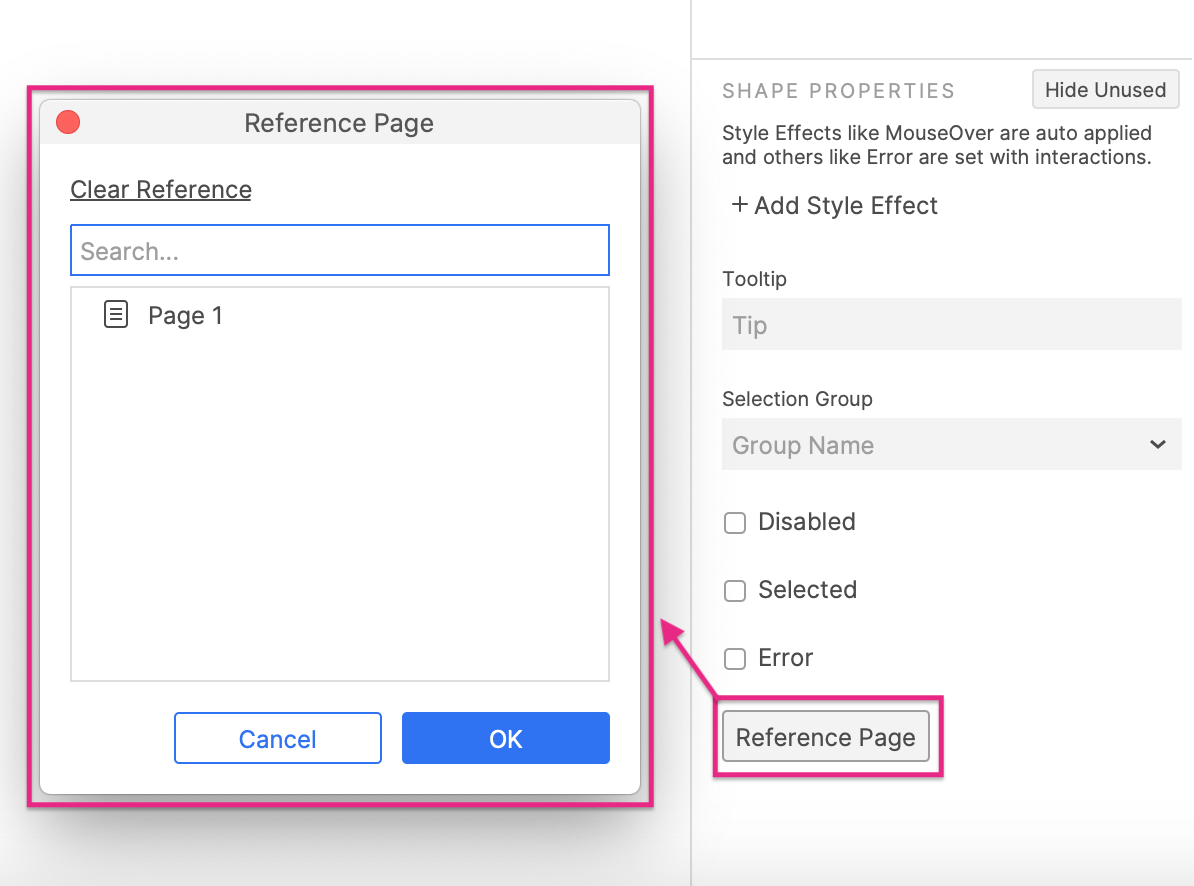Viewport: 1194px width, 886px height.
Task: Click the Tooltip Tip input field
Action: [x=951, y=324]
